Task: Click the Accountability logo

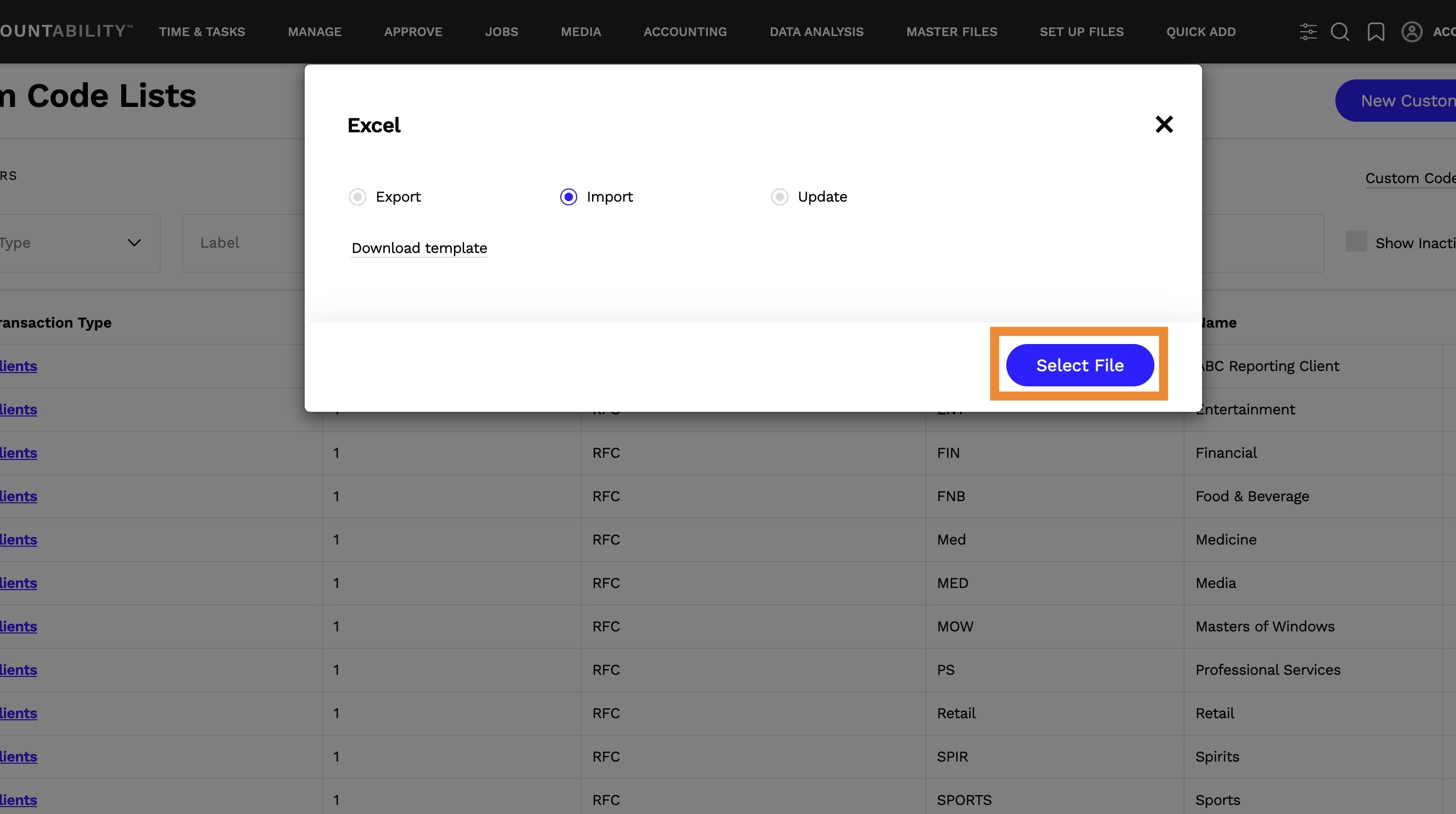Action: coord(66,31)
